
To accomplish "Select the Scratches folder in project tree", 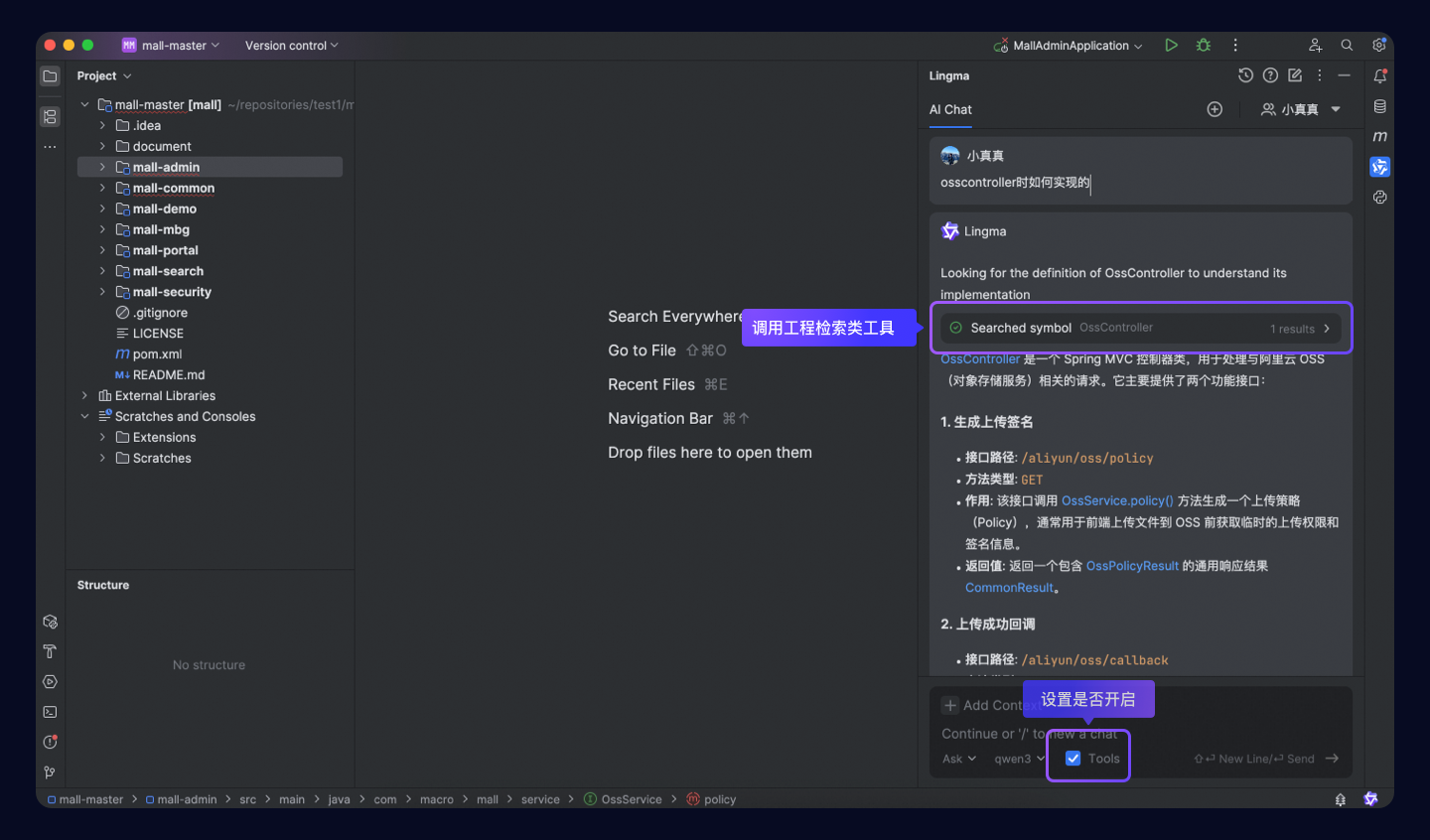I will [x=162, y=458].
